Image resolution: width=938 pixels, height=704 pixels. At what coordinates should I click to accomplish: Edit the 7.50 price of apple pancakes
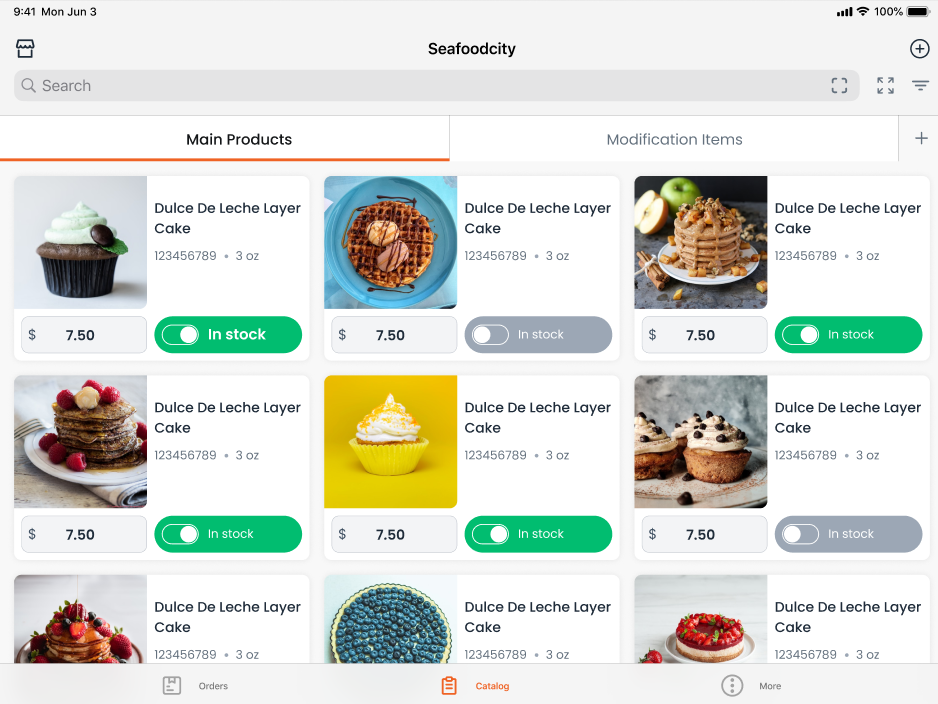point(704,334)
